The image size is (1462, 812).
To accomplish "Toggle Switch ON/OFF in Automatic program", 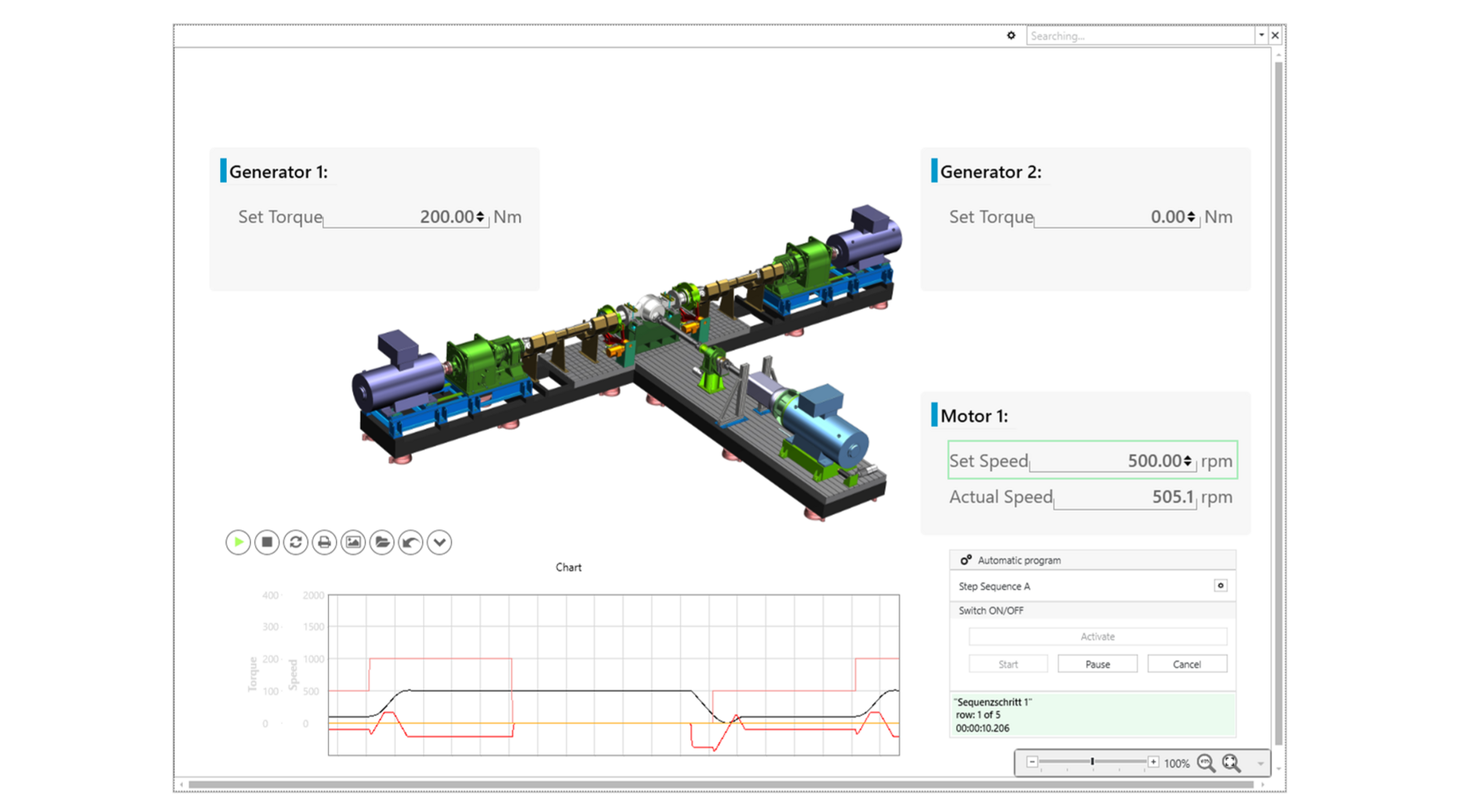I will 991,610.
